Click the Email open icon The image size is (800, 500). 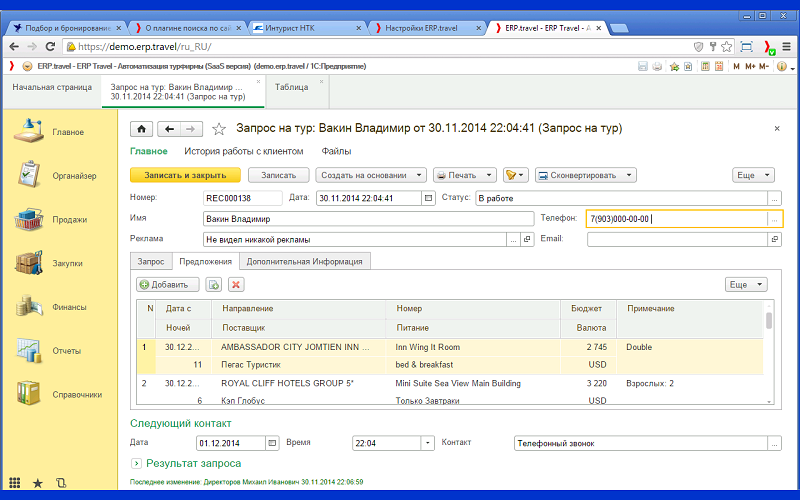coord(774,239)
